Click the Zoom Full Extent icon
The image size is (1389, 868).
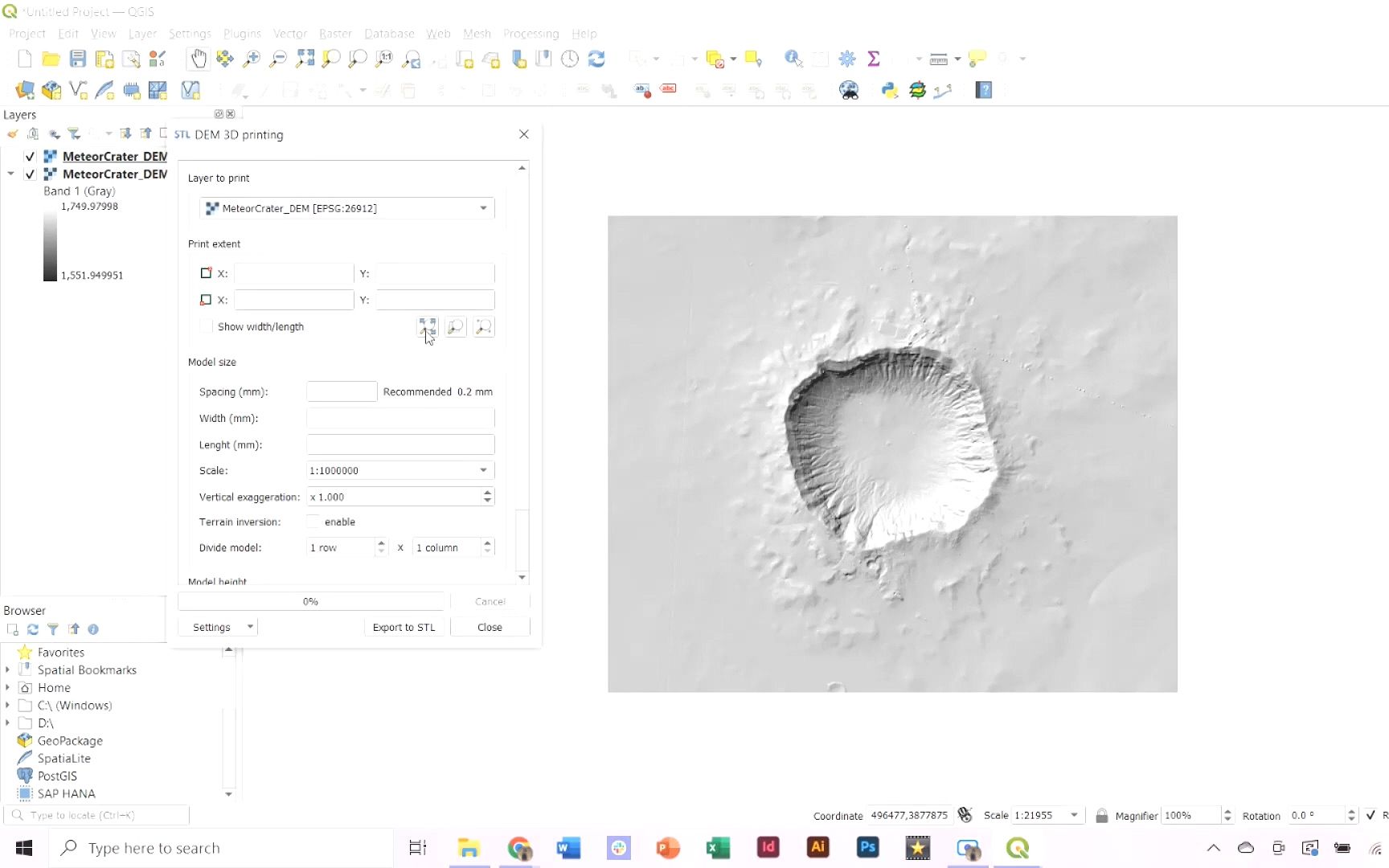(x=305, y=59)
